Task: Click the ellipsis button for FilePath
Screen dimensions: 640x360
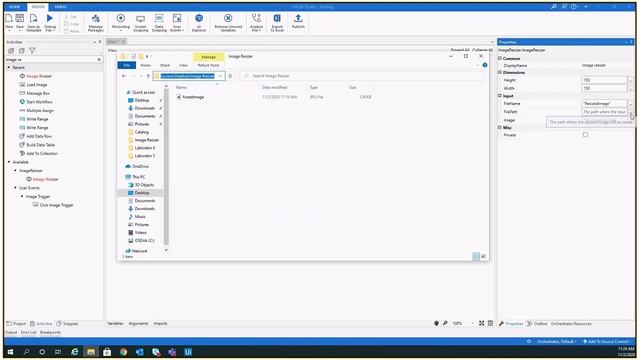Action: pyautogui.click(x=630, y=112)
